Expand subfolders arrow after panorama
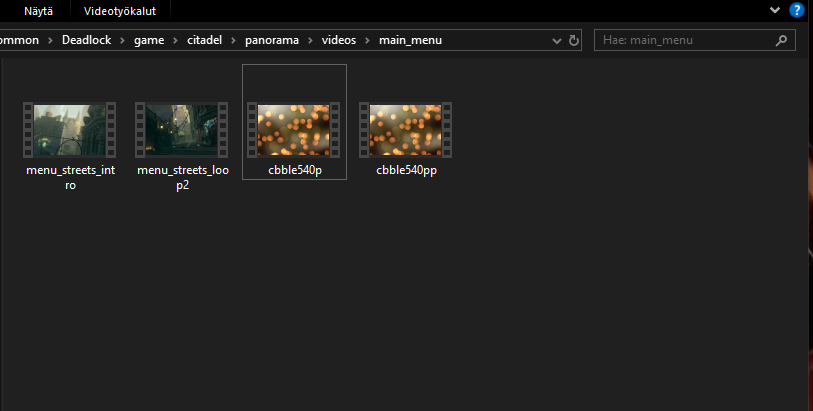 pyautogui.click(x=310, y=40)
